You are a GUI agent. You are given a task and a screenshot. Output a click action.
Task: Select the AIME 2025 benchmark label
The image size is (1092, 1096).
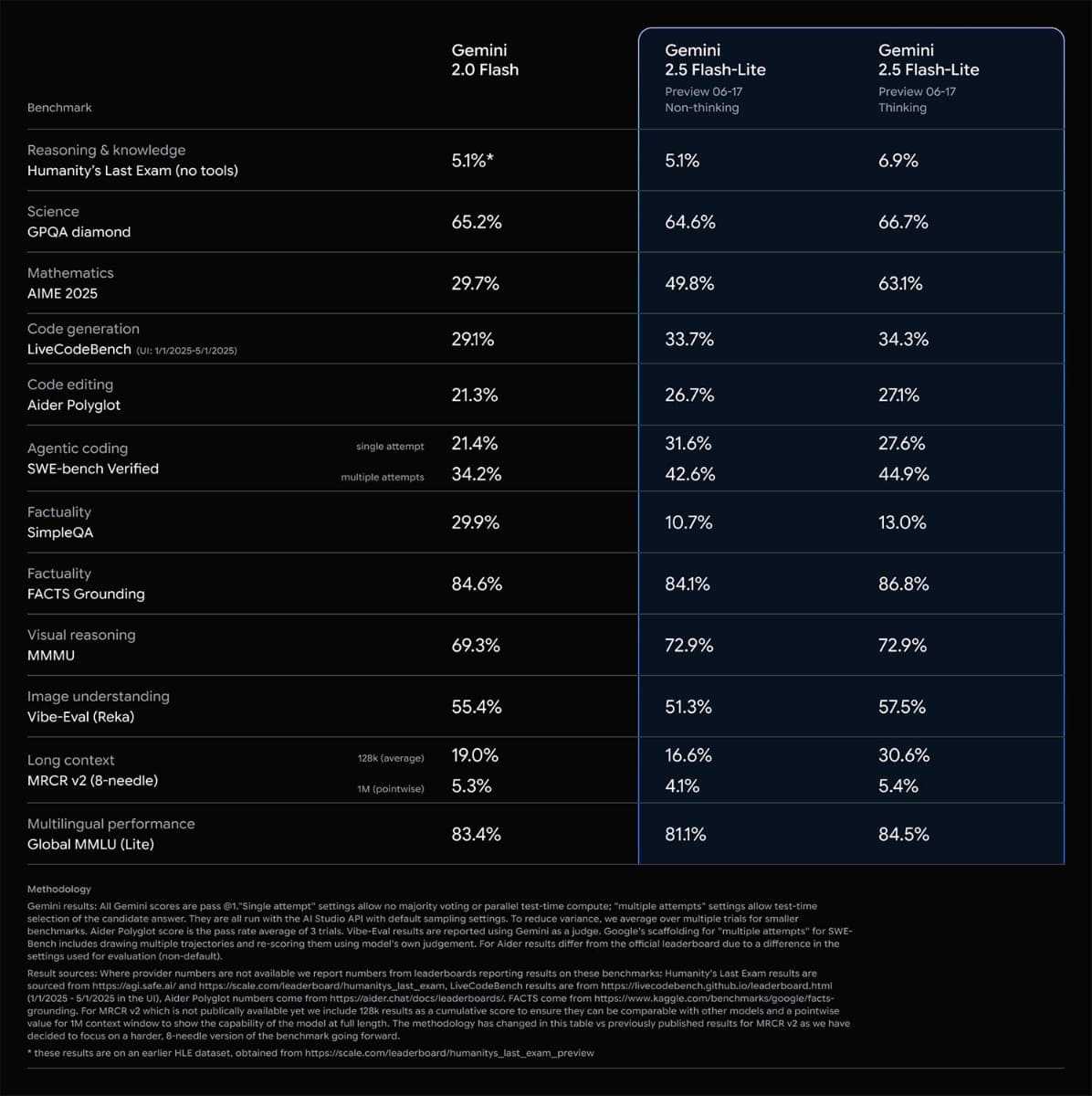click(x=62, y=293)
